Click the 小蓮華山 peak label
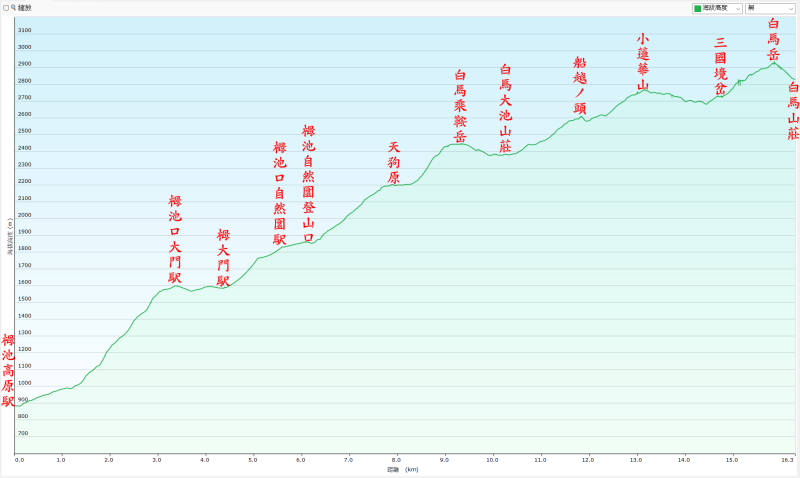The height and width of the screenshot is (478, 800). click(x=643, y=62)
